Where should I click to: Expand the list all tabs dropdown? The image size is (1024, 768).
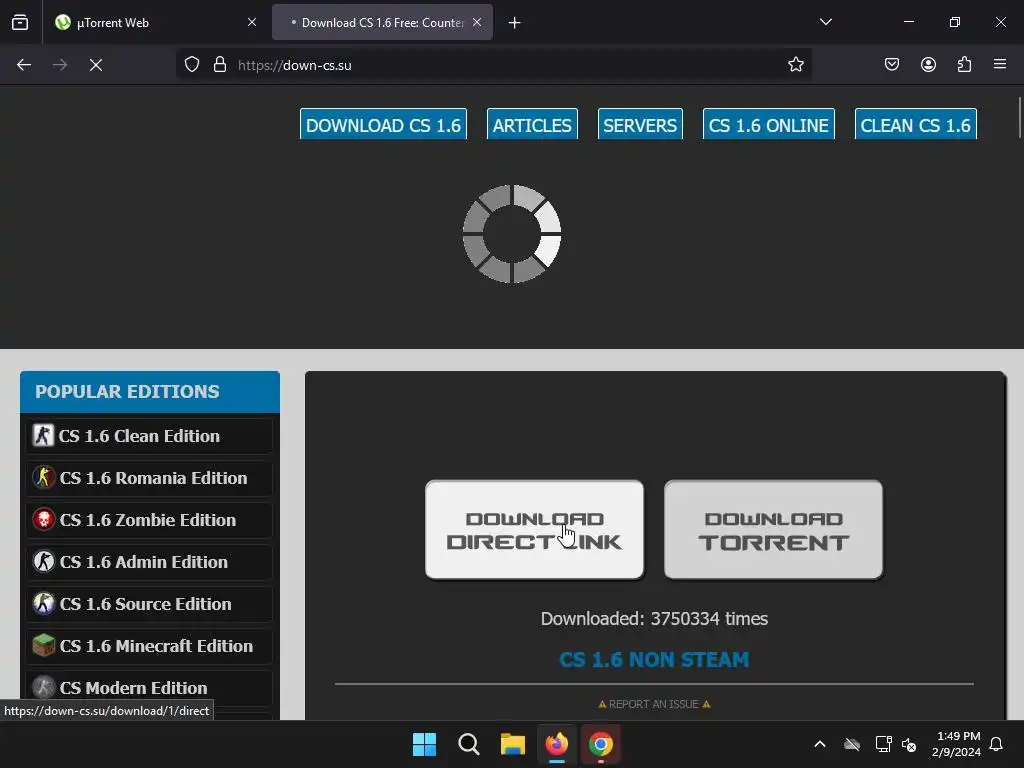click(x=826, y=22)
